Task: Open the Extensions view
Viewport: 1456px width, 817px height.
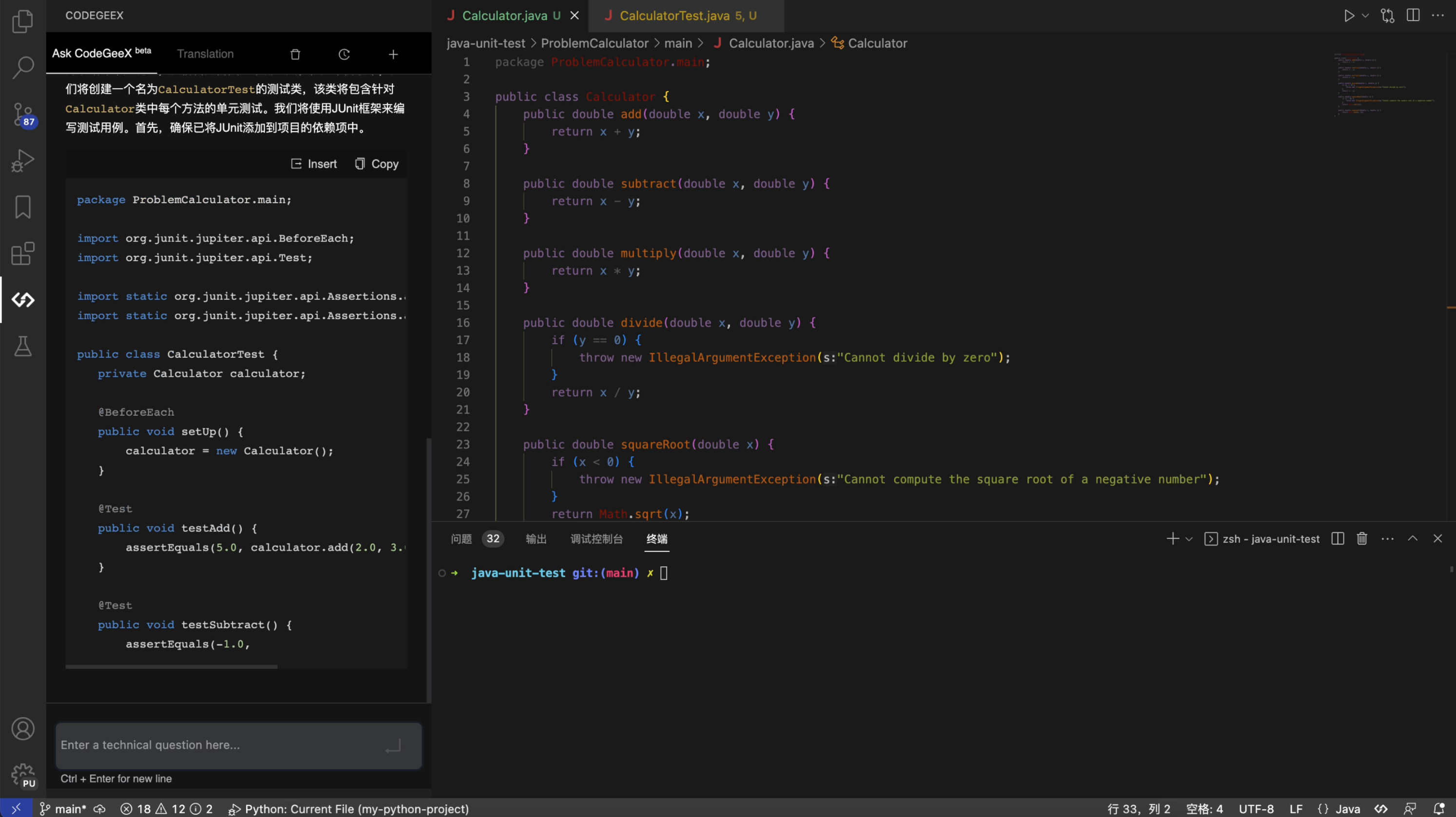Action: [22, 253]
